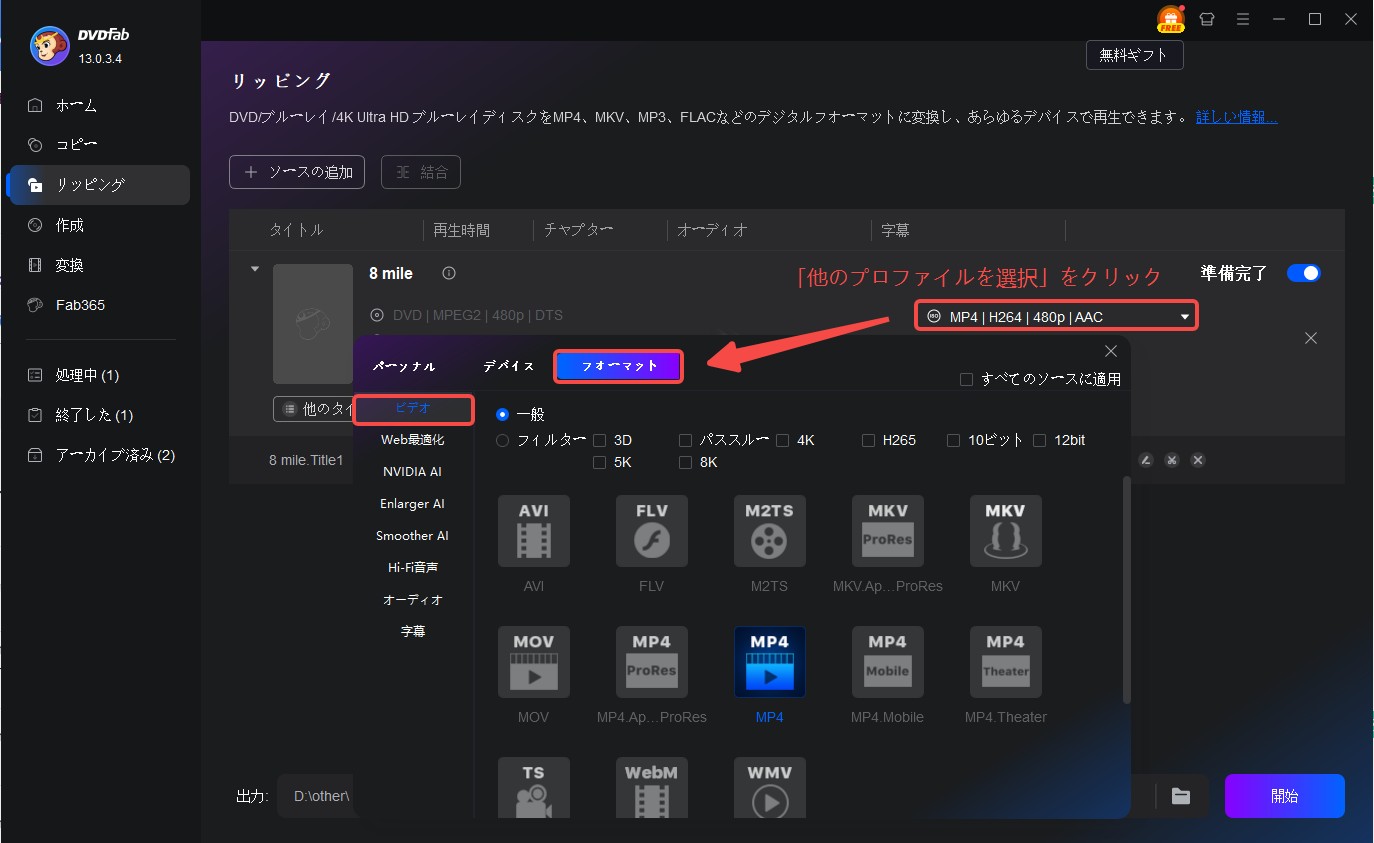Open Ripping in the sidebar
The image size is (1374, 843).
pos(98,185)
